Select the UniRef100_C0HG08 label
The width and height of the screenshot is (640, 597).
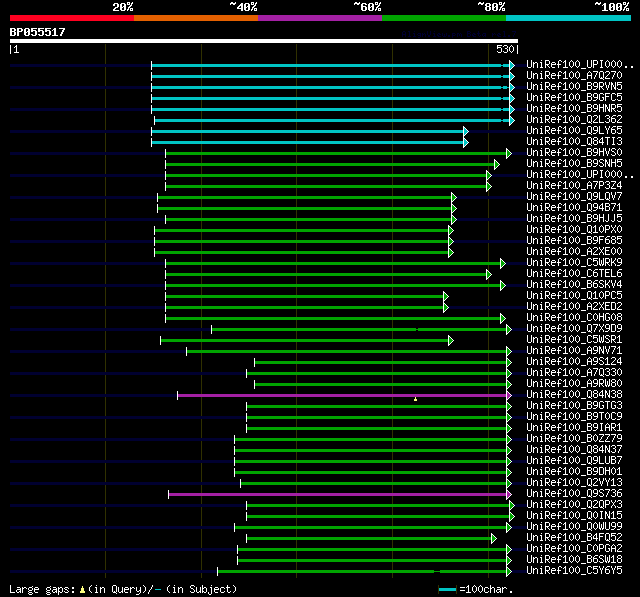(574, 318)
